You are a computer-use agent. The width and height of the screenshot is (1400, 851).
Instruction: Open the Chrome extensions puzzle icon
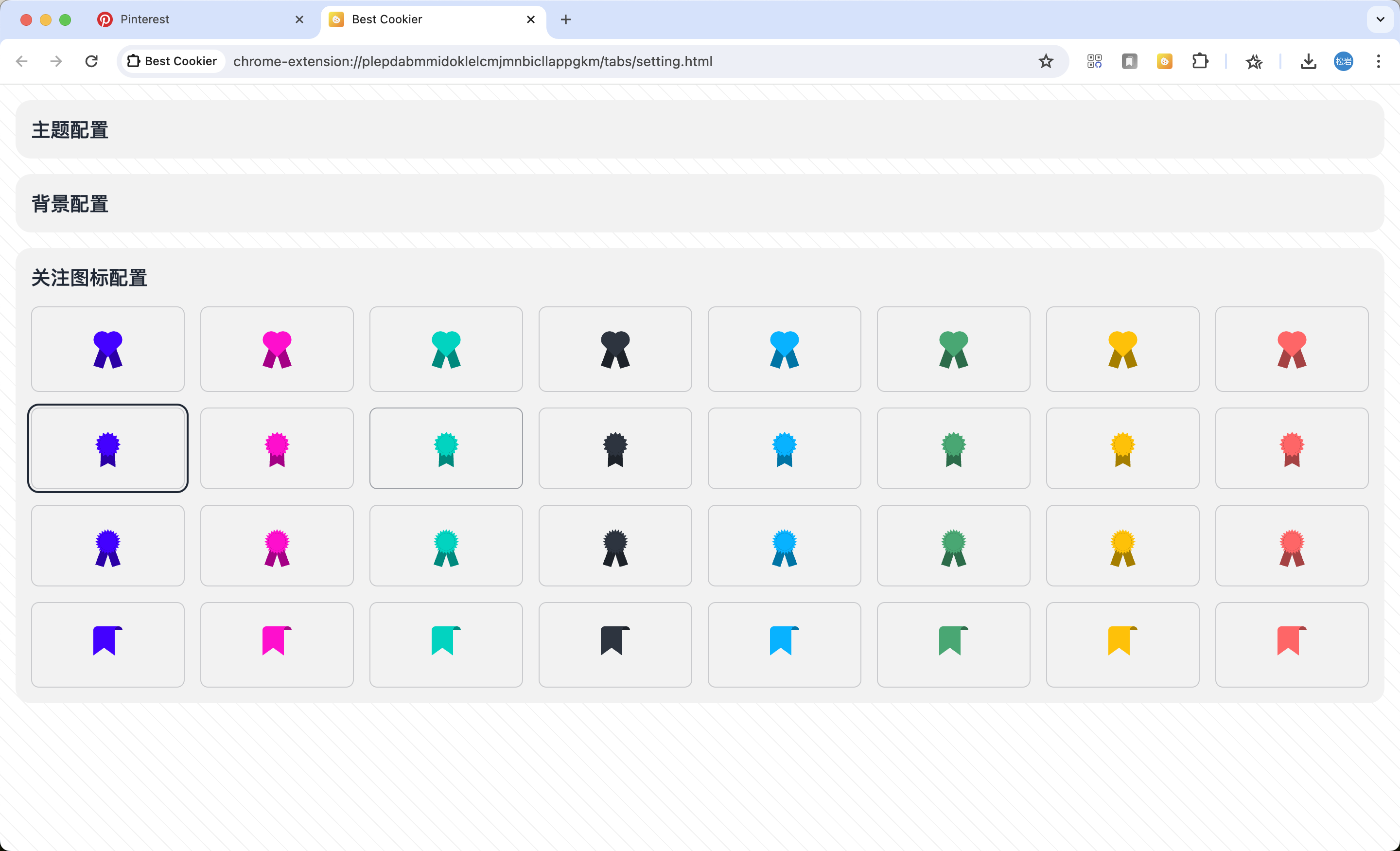pos(1199,61)
